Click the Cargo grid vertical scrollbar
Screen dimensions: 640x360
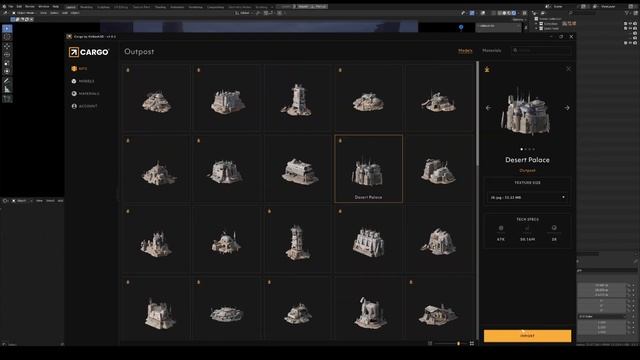pyautogui.click(x=478, y=114)
